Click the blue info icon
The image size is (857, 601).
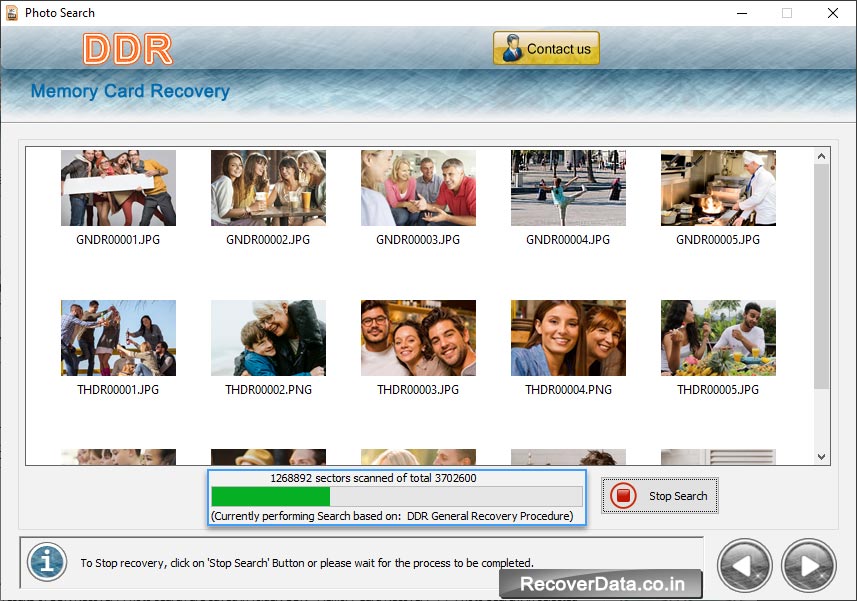pos(46,561)
